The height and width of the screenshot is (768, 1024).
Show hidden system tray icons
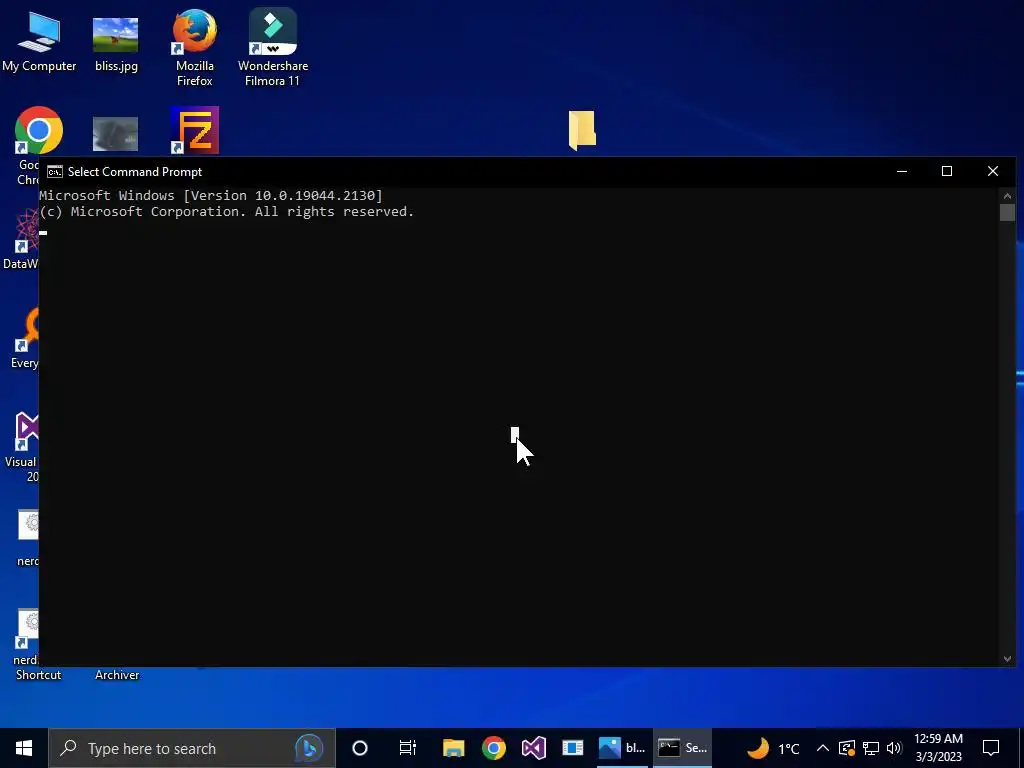pos(823,748)
